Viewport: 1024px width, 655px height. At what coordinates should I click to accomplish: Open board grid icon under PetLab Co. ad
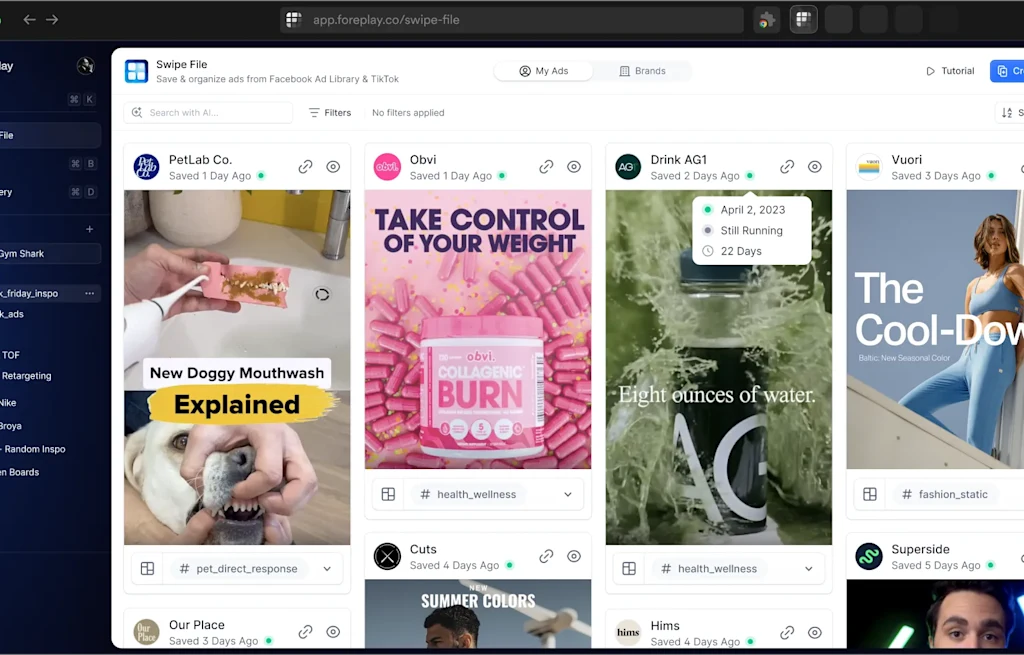point(148,569)
